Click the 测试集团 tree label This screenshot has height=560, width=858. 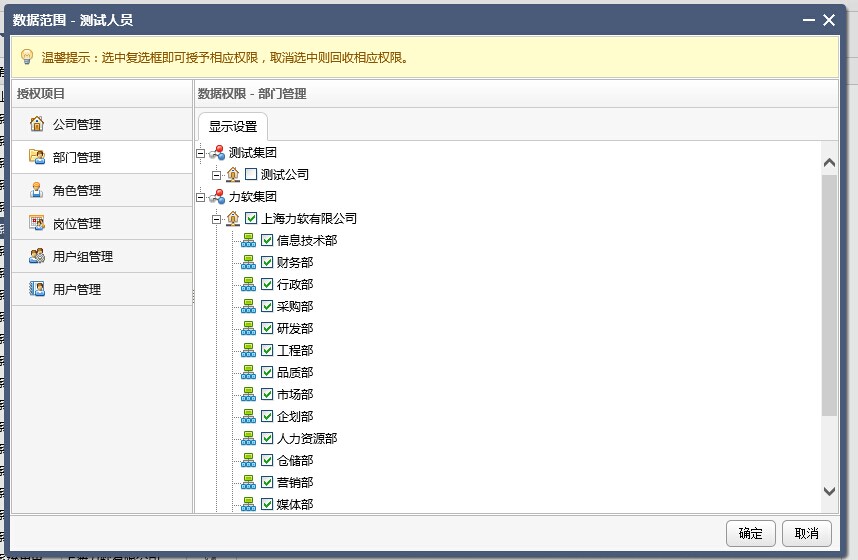pos(252,152)
